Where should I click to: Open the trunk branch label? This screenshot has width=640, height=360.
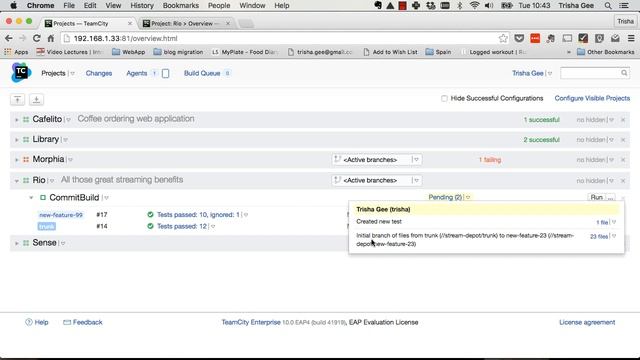(47, 226)
